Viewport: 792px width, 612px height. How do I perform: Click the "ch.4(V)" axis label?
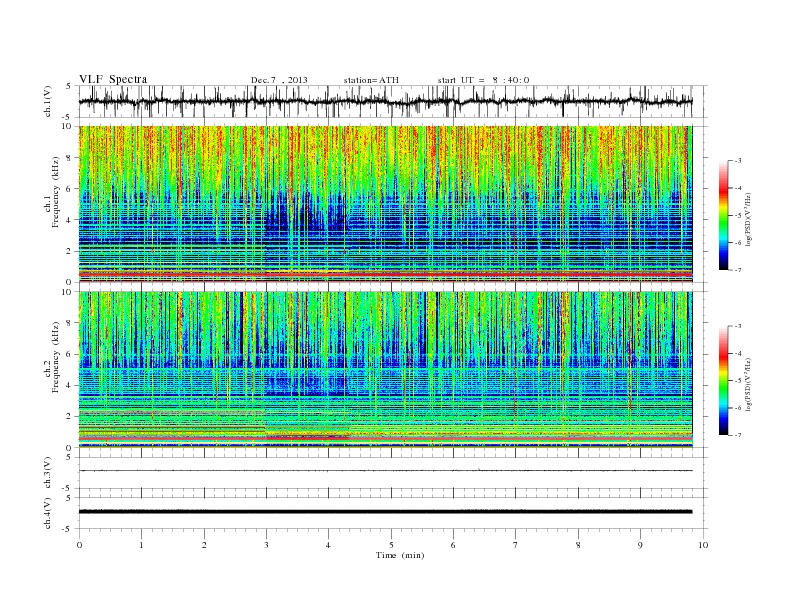(48, 513)
